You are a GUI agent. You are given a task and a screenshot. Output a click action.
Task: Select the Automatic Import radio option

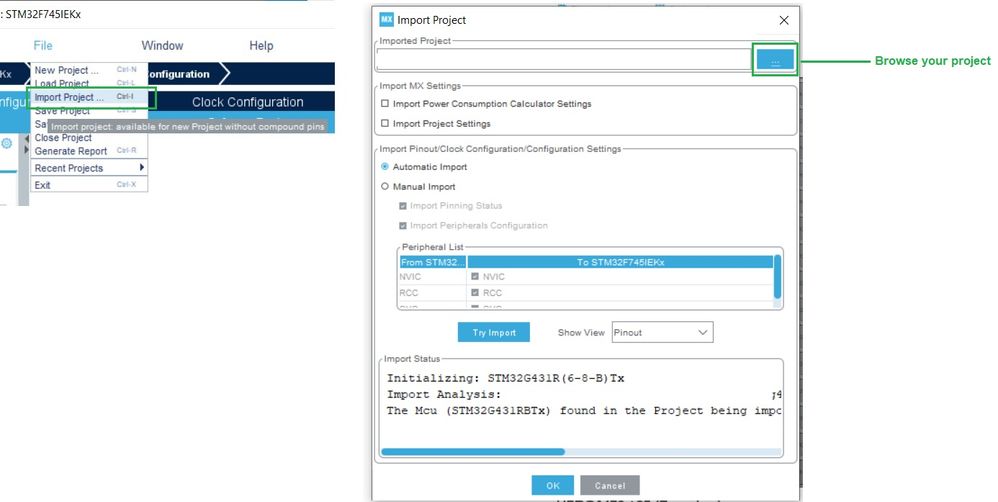[384, 167]
